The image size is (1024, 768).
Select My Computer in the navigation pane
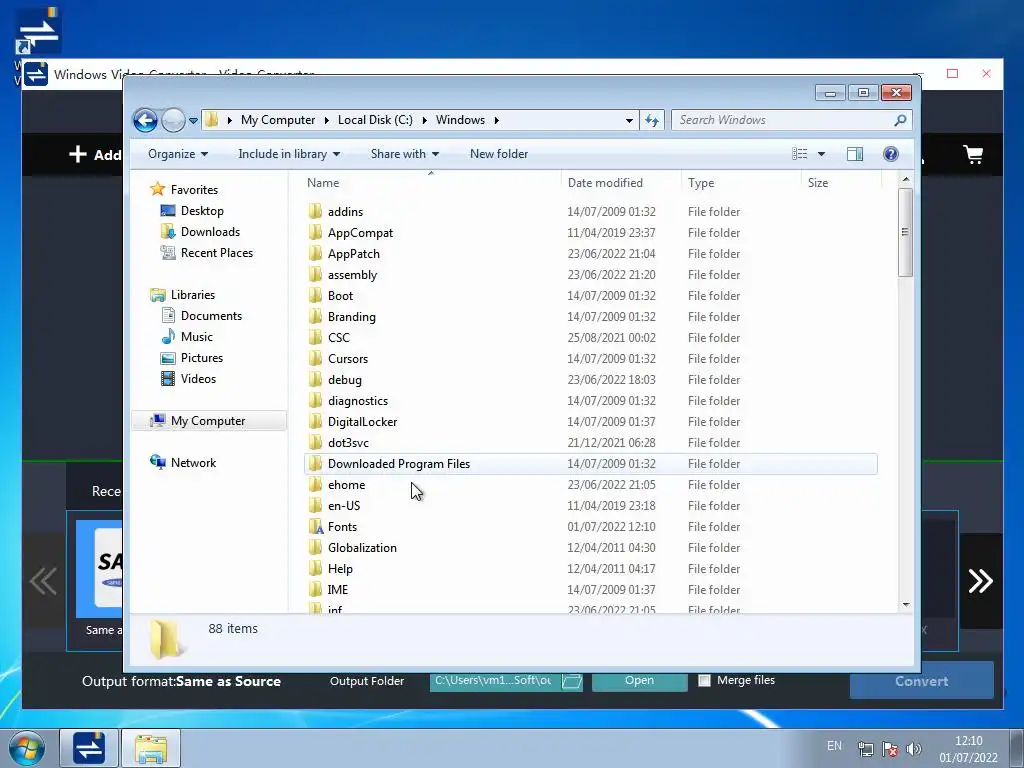coord(209,421)
